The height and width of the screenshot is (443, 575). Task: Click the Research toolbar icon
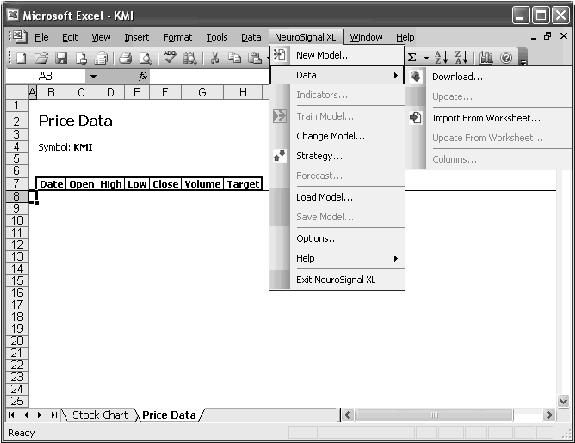190,58
